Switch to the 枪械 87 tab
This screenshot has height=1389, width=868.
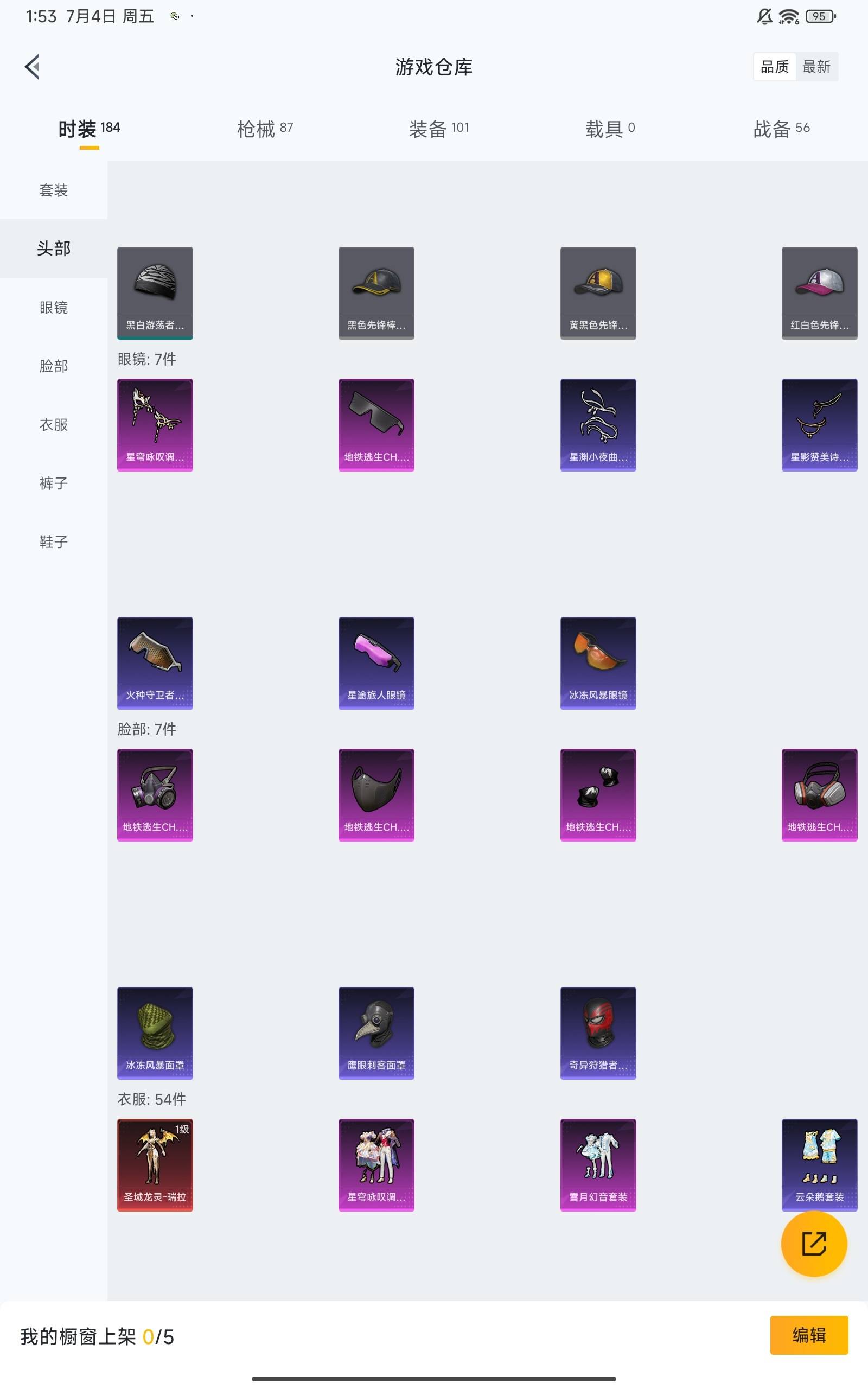coord(265,129)
